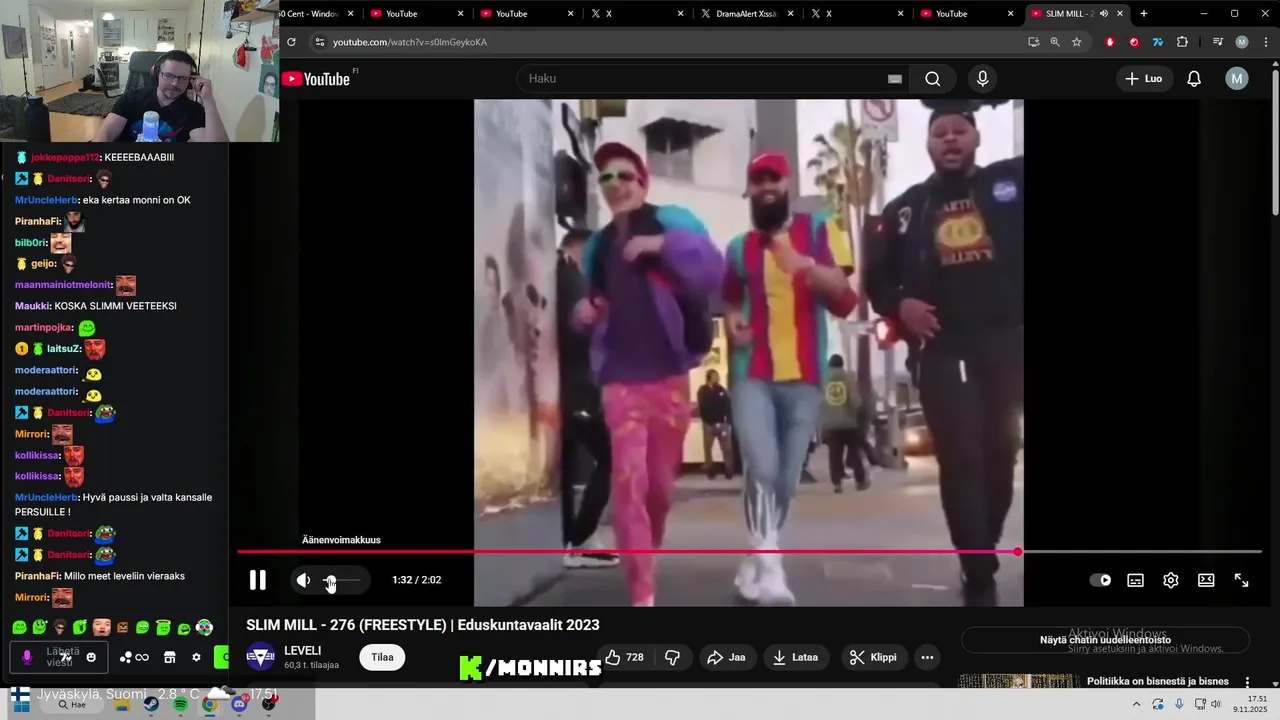This screenshot has height=720, width=1280.
Task: Toggle the autoplay switch in the player
Action: tap(1100, 580)
